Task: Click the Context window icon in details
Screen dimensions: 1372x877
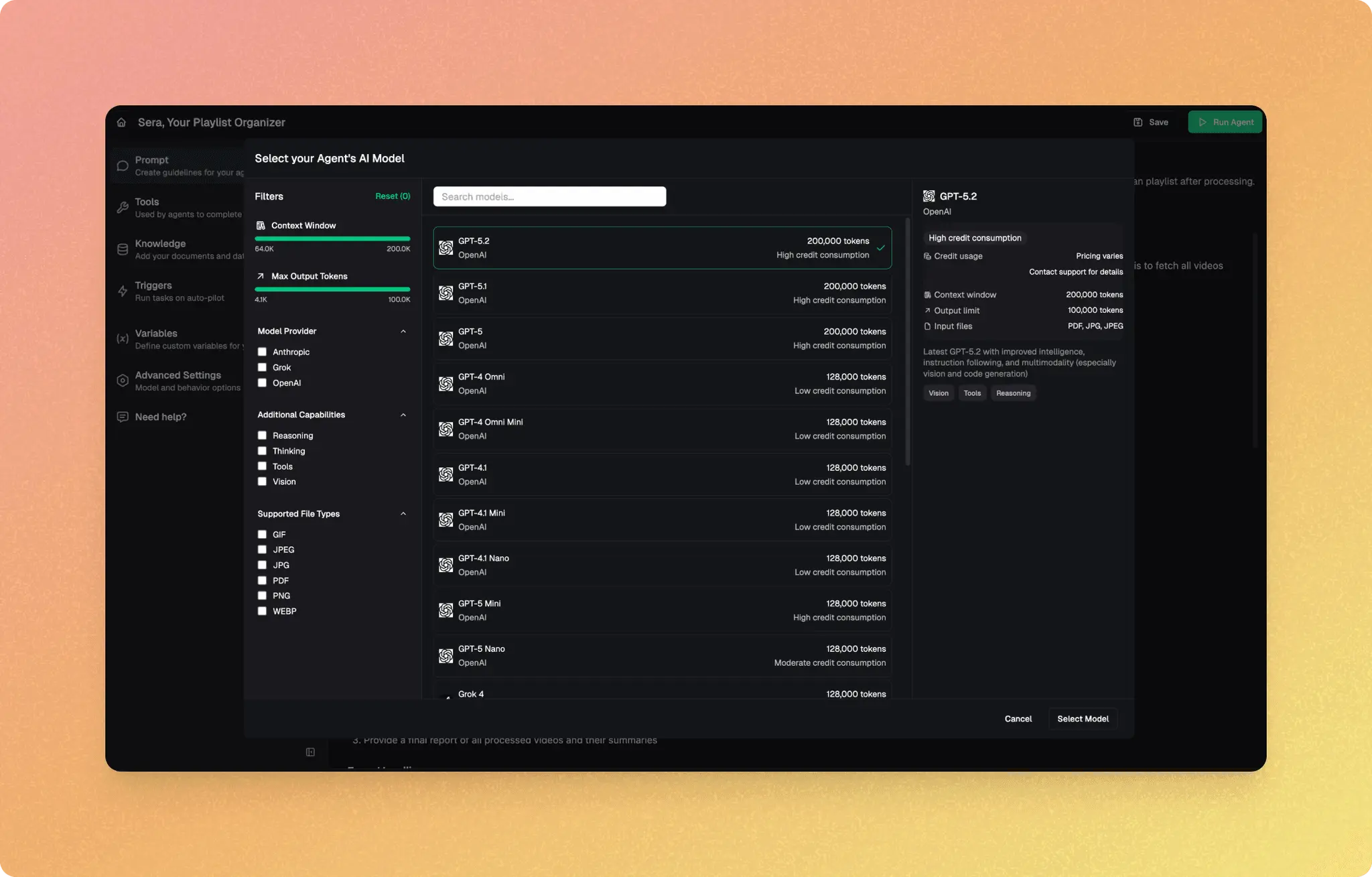Action: [x=927, y=295]
